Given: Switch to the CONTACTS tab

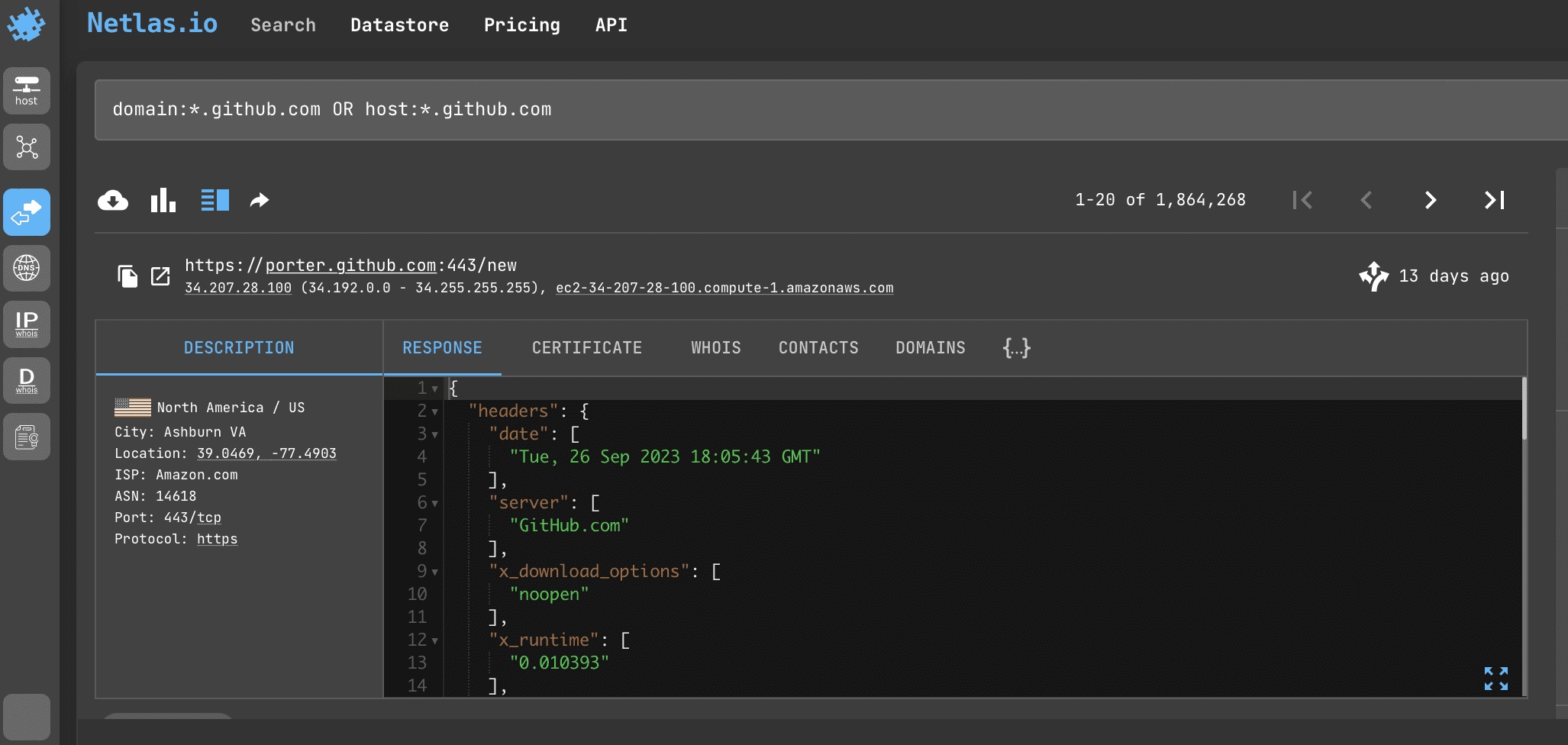Looking at the screenshot, I should pyautogui.click(x=818, y=348).
